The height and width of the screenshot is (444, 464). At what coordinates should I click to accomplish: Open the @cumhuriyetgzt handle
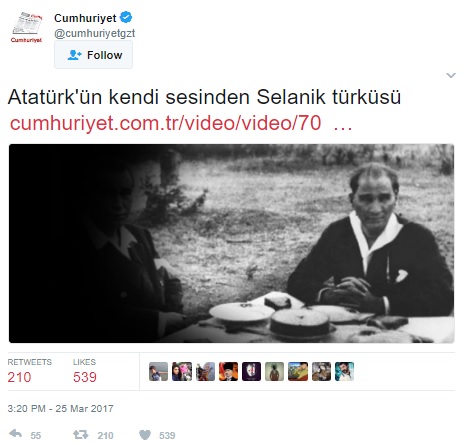[x=95, y=33]
